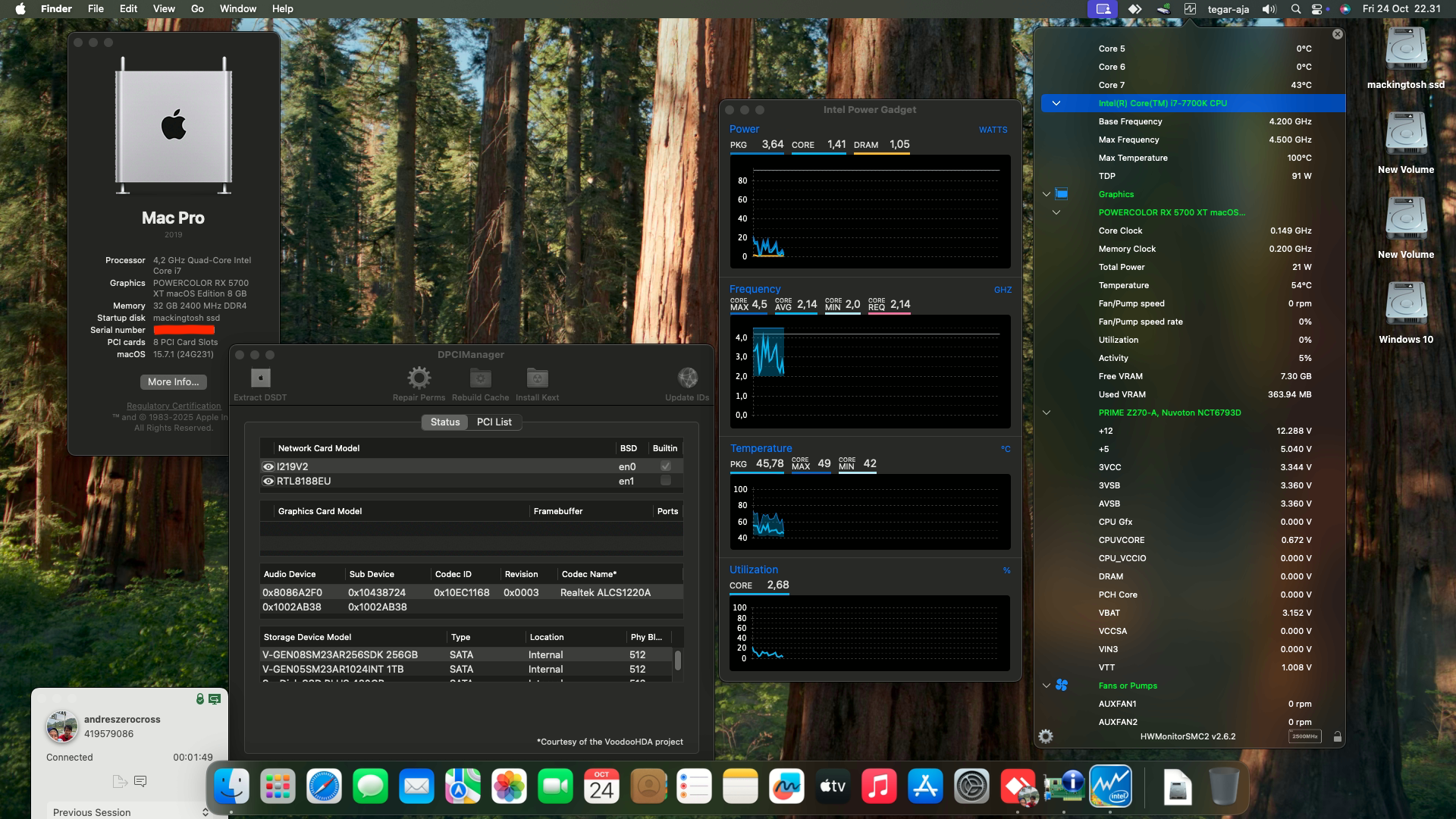Open HWMonitorSMC2 preferences gear icon
The width and height of the screenshot is (1456, 819).
point(1046,736)
